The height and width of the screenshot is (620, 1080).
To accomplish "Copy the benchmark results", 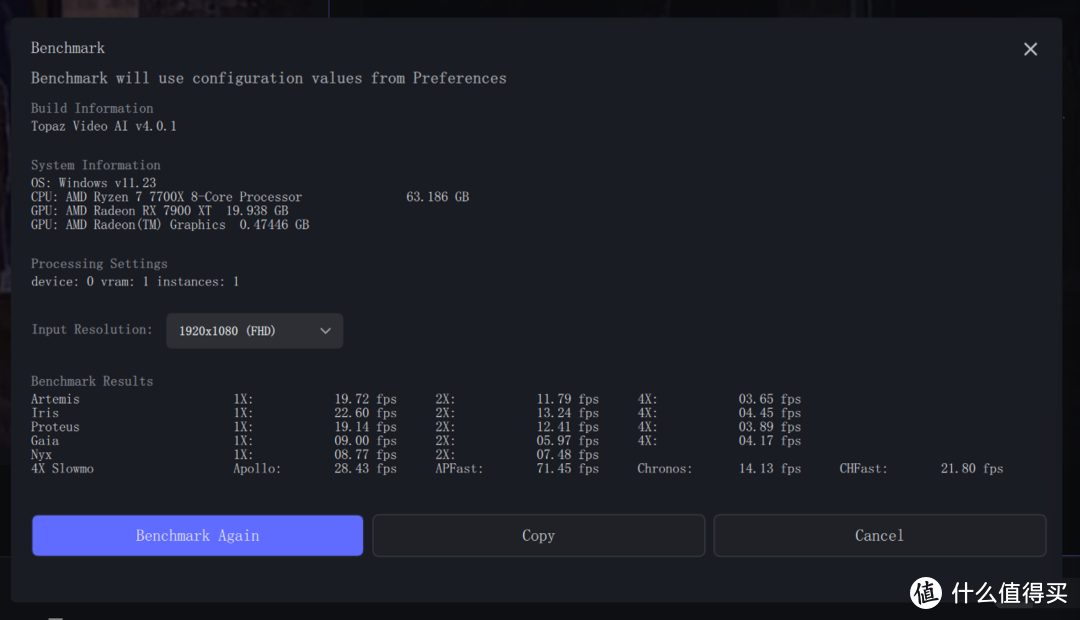I will pos(539,535).
